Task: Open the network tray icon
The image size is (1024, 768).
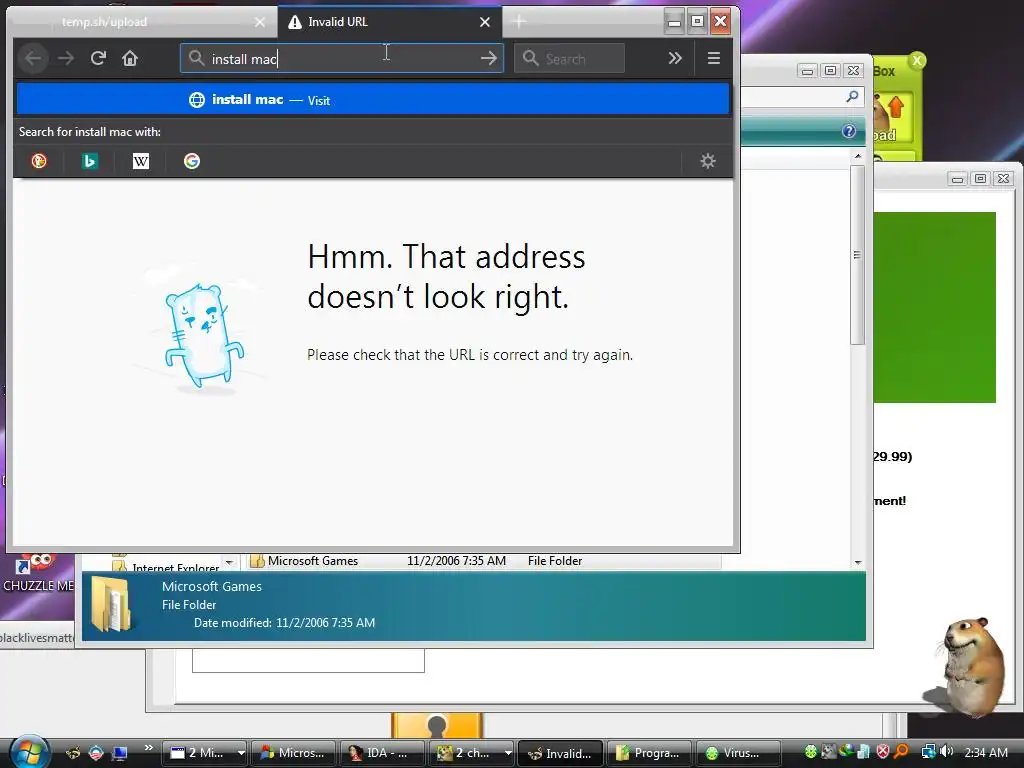Action: 928,752
